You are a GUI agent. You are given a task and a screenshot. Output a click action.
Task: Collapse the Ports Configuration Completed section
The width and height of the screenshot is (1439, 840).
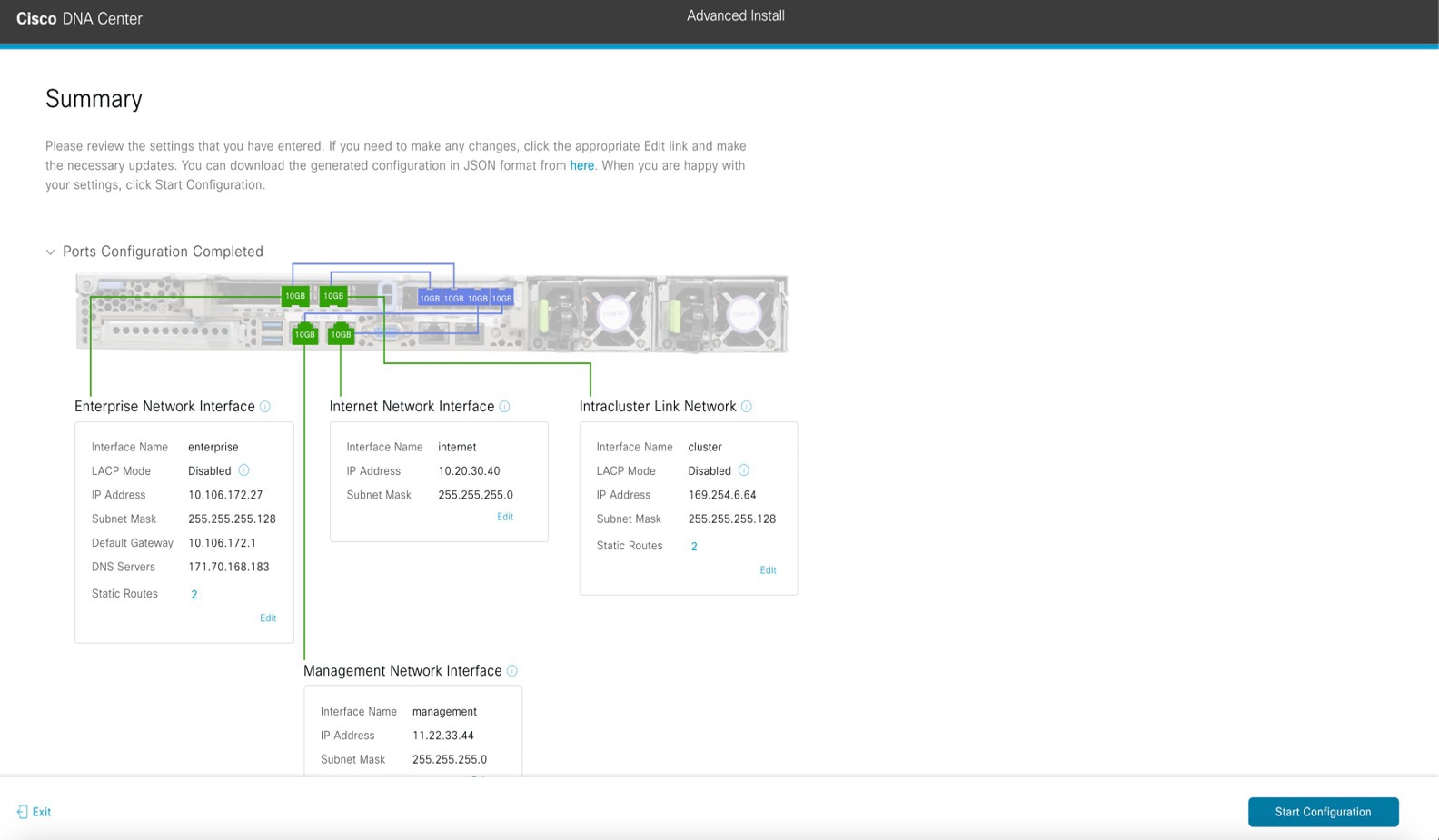pyautogui.click(x=50, y=252)
